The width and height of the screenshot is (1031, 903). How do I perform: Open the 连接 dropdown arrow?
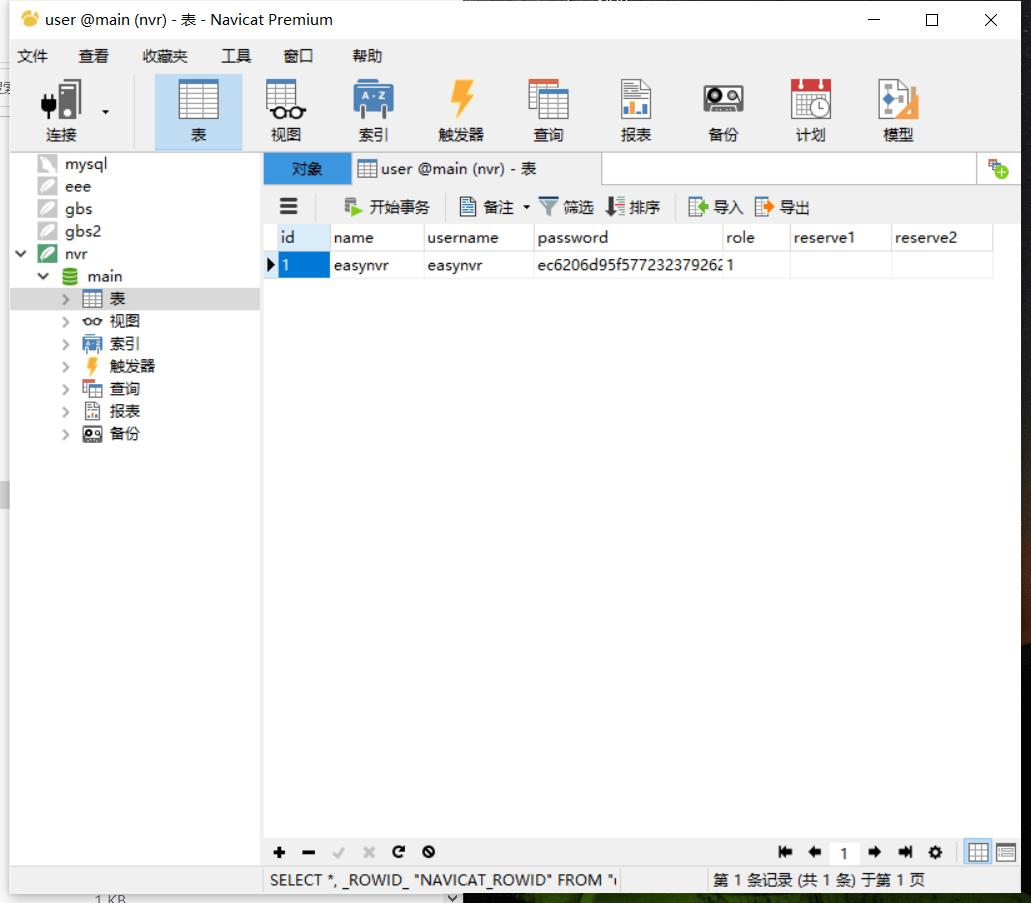106,112
